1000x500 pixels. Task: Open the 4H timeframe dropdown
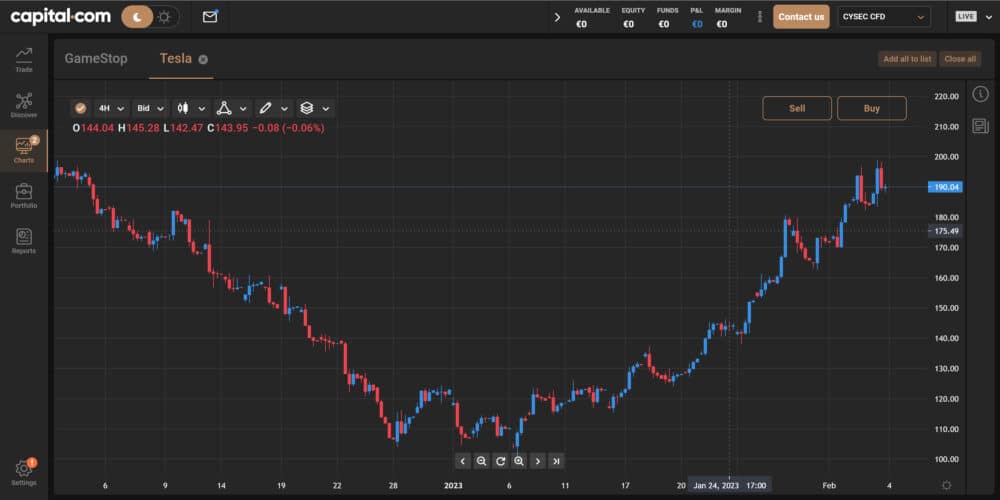pos(111,108)
